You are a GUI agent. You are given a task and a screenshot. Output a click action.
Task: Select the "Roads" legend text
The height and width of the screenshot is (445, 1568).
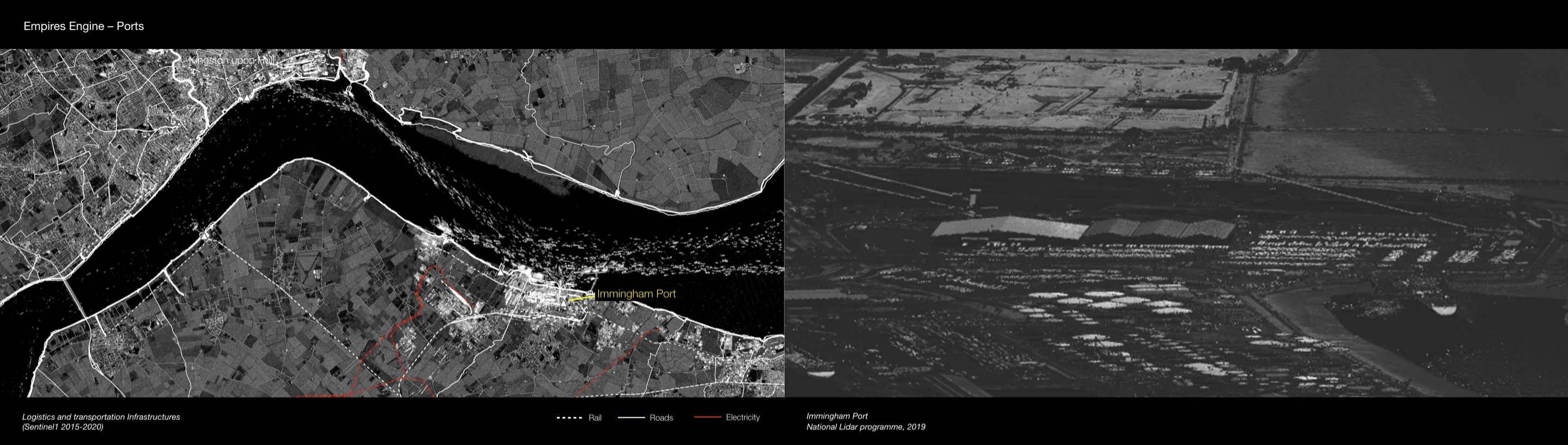[661, 418]
